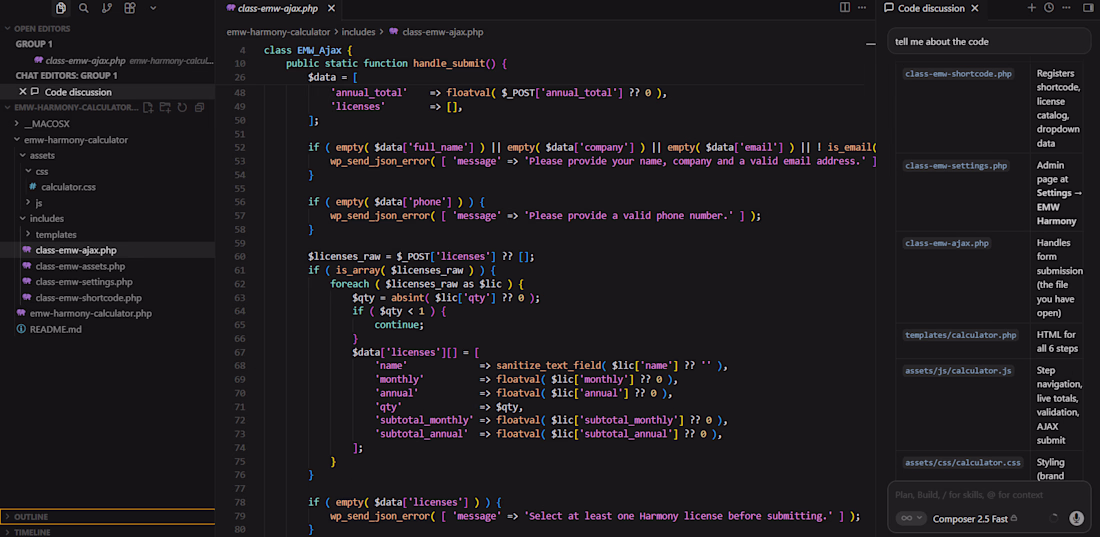Open the agent mode infinity dropdown
This screenshot has height=537, width=1100.
pos(911,518)
